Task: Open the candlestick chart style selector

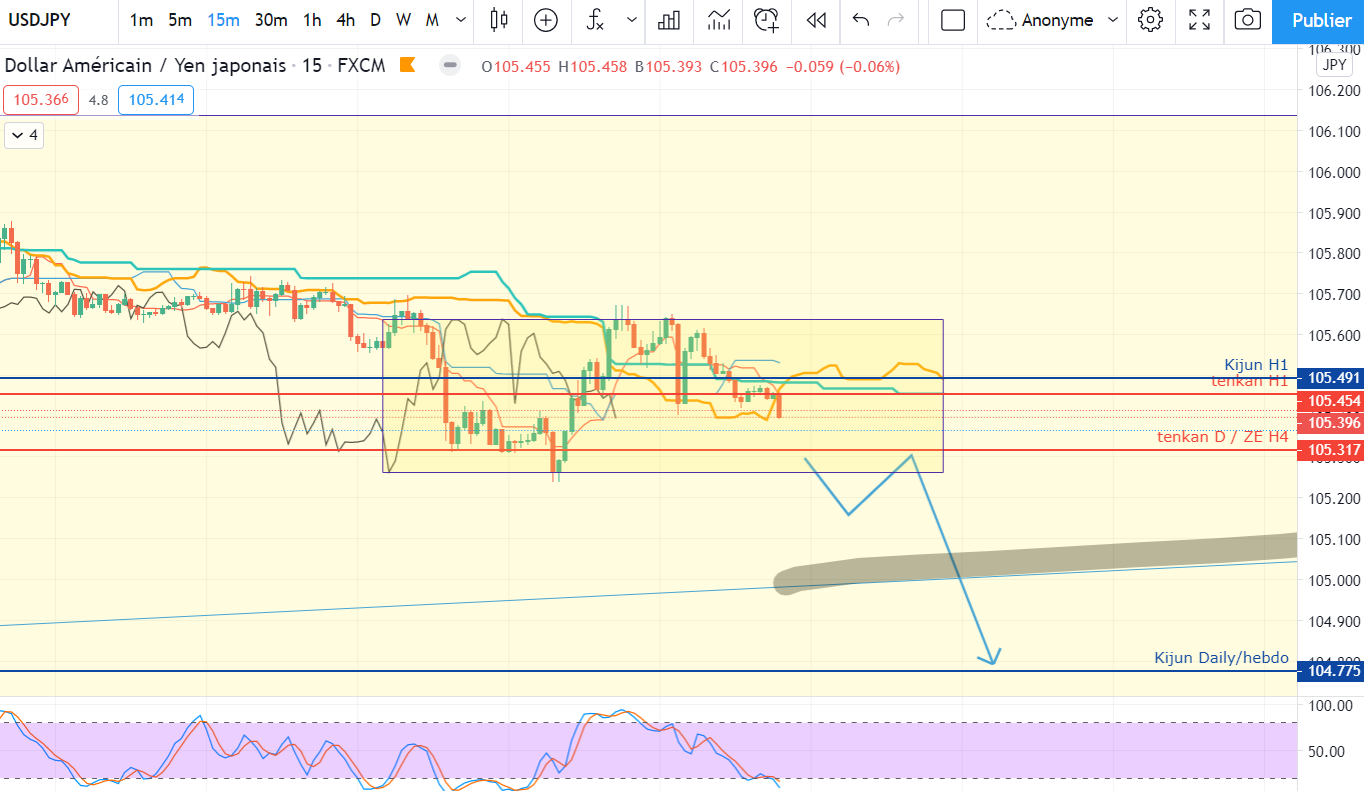Action: click(x=500, y=20)
